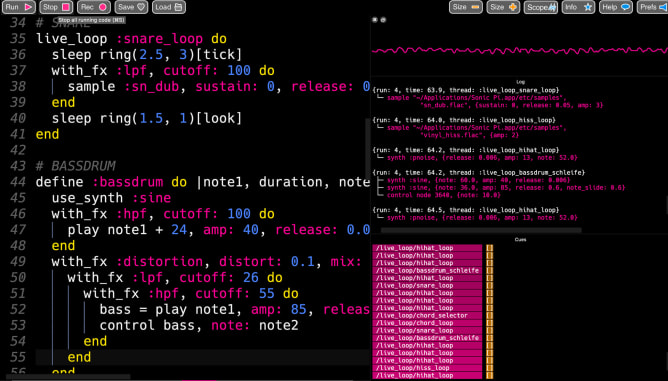The height and width of the screenshot is (381, 668).
Task: Load a file with the Load button
Action: 168,7
